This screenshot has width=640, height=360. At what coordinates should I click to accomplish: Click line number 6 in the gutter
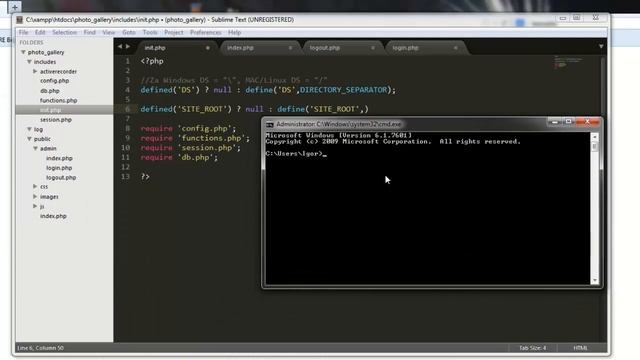[127, 109]
